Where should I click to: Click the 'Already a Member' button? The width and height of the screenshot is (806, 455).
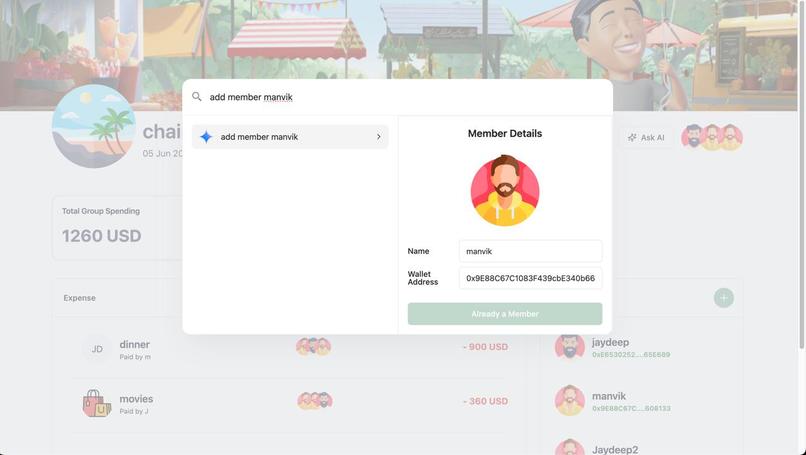pos(505,314)
